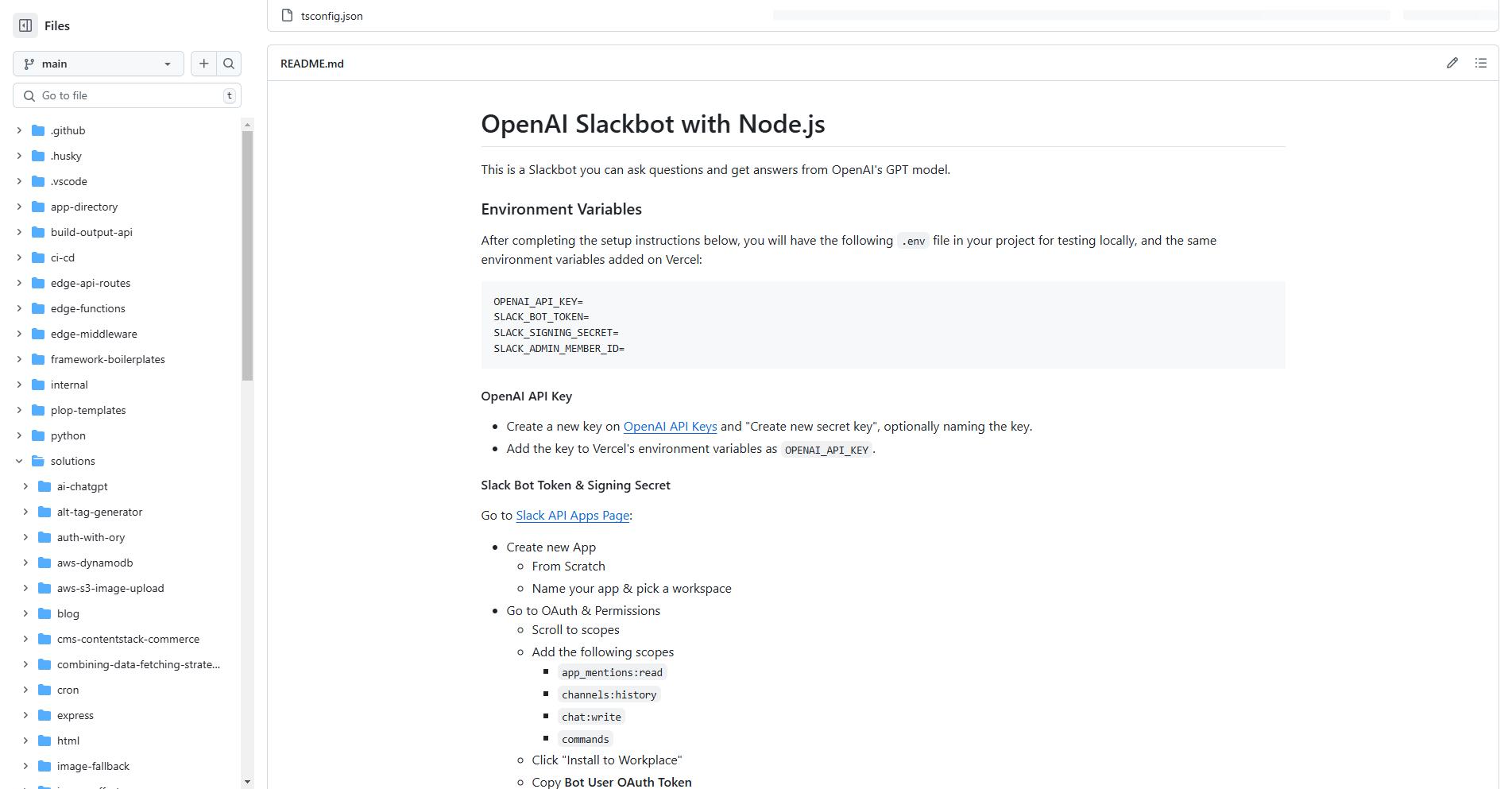Click the blog folder icon
The height and width of the screenshot is (789, 1512).
click(44, 613)
